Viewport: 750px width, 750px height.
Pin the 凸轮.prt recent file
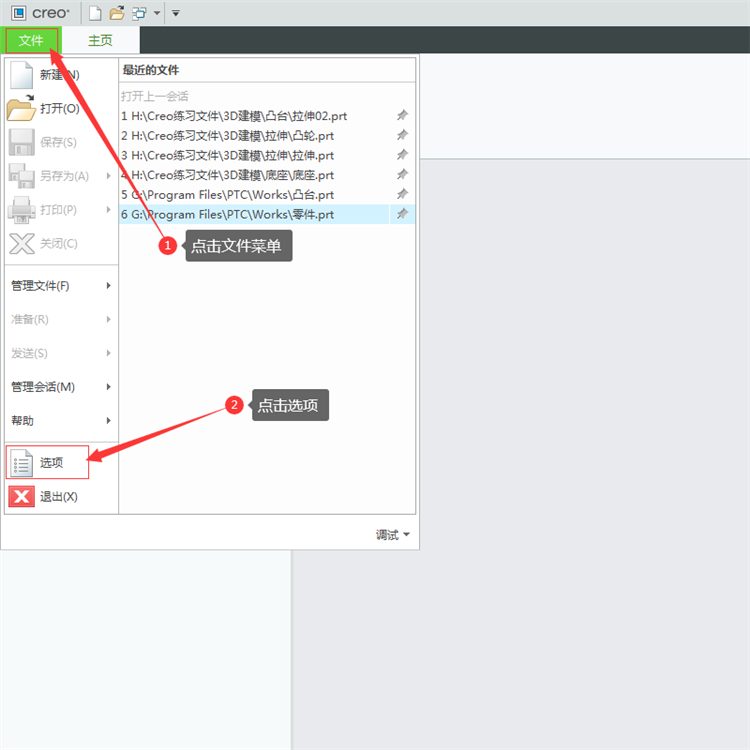tap(402, 135)
